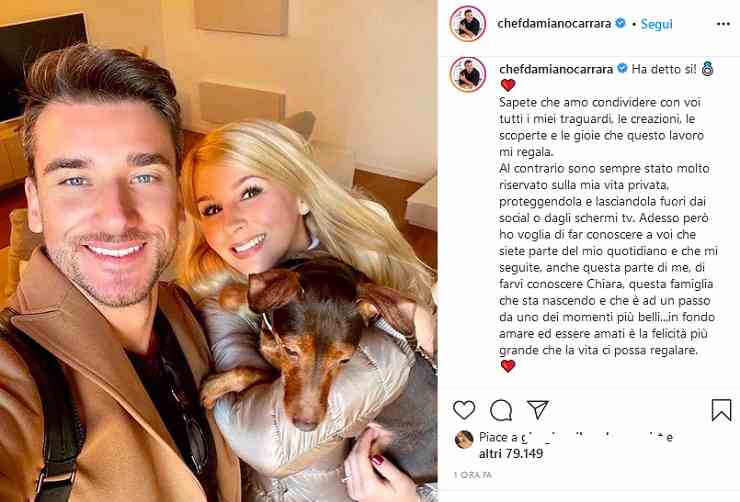Open the three-dot more options menu
Image resolution: width=740 pixels, height=502 pixels.
[723, 24]
